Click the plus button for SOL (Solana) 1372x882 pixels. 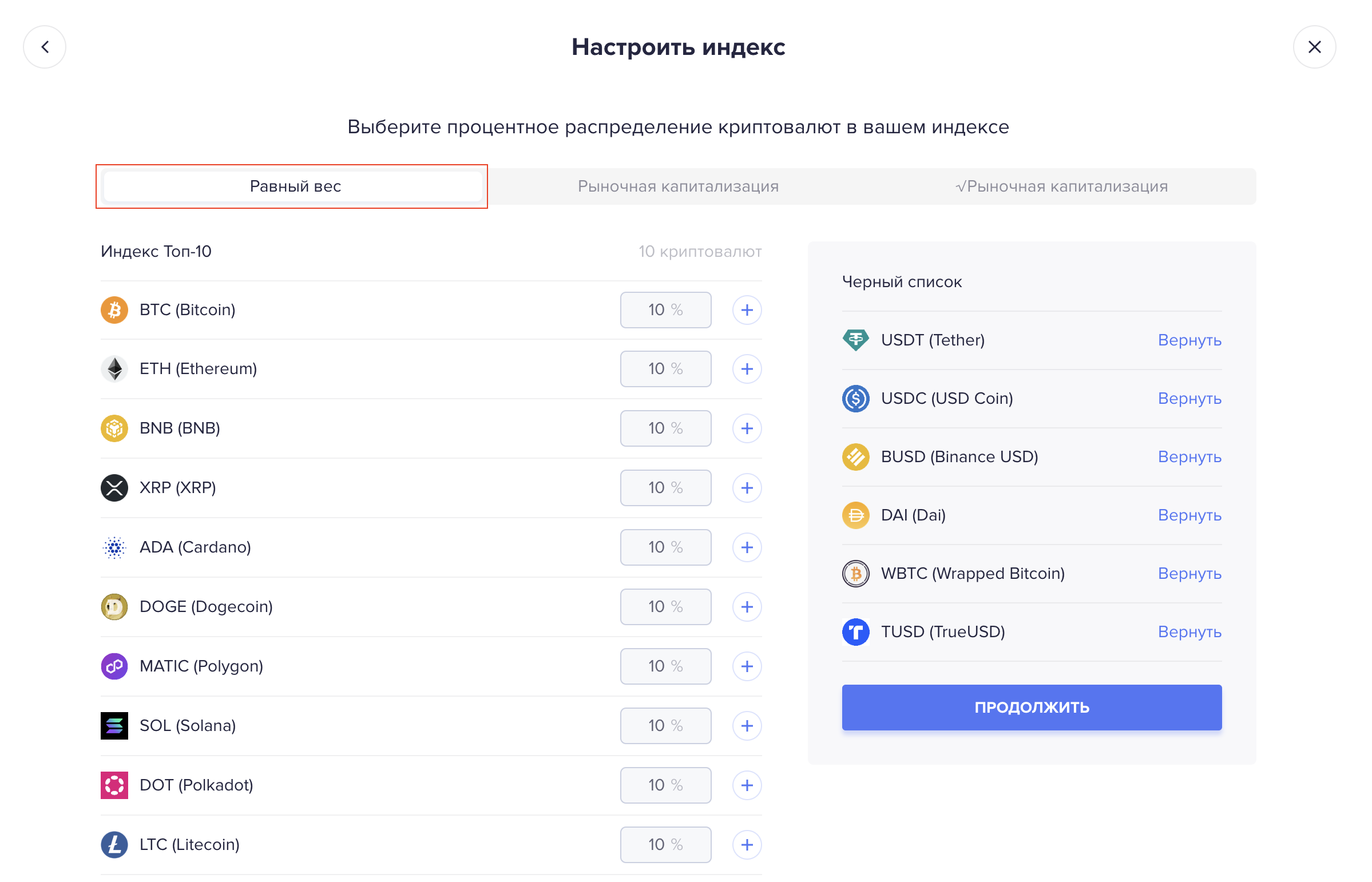pos(747,726)
